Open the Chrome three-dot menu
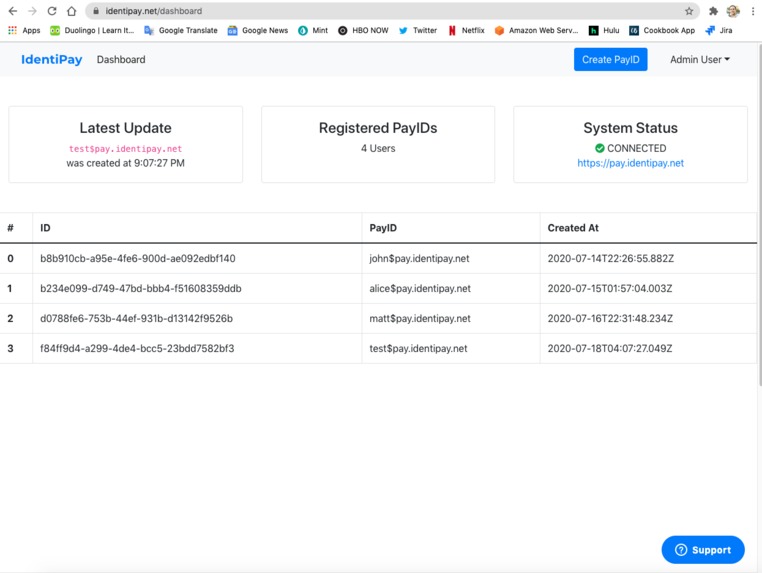Viewport: 762px width, 573px height. click(x=753, y=11)
